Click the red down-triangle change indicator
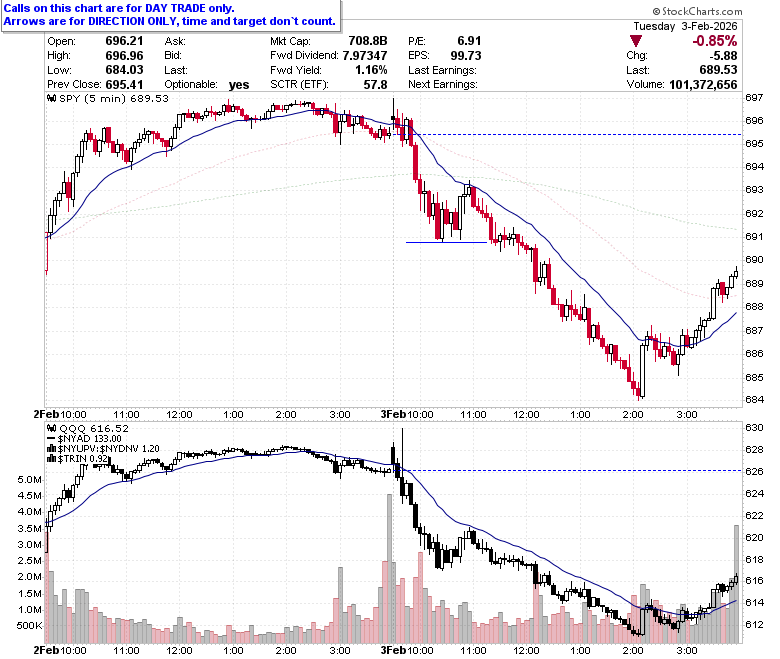Screen dimensions: 780x659 636,41
